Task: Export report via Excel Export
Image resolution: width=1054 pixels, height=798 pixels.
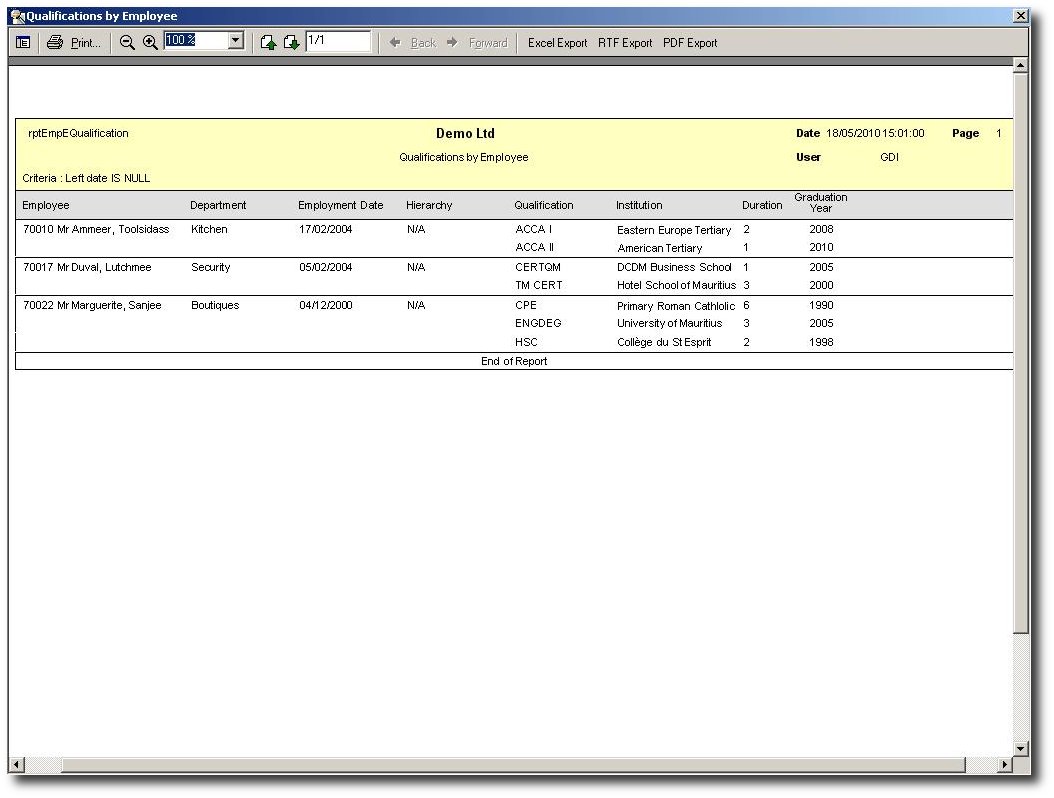Action: 557,43
